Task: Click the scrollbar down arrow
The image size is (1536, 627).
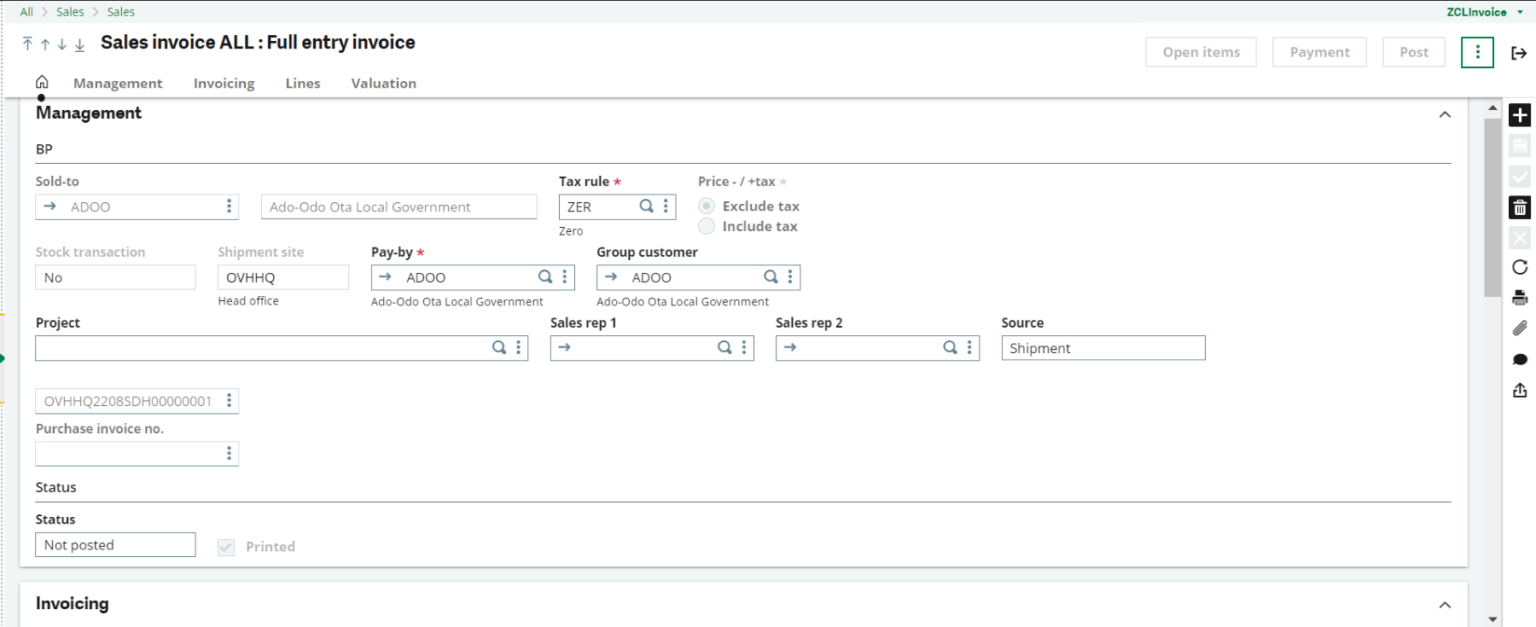Action: click(x=1492, y=619)
